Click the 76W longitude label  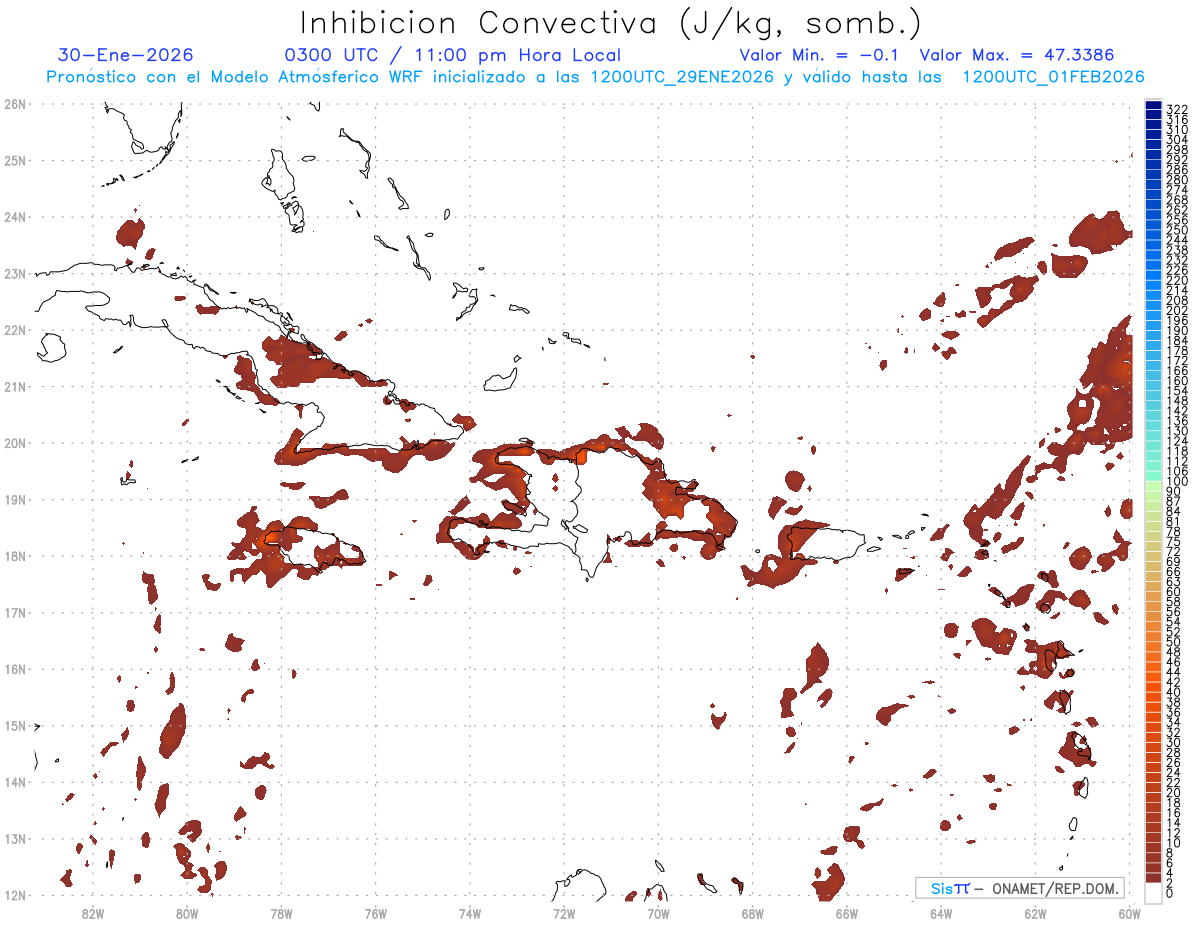tap(375, 913)
